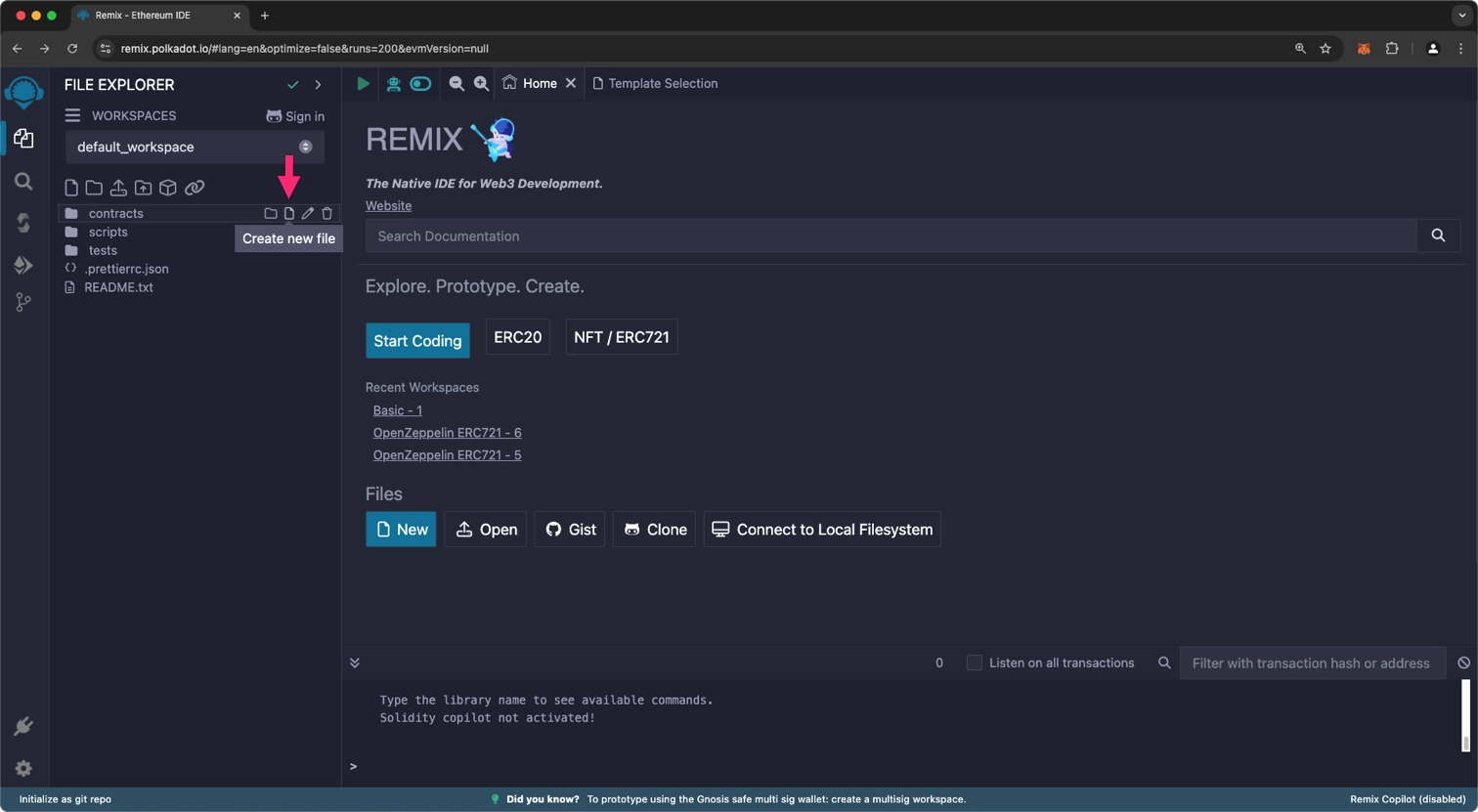Open the WORKSPACES hamburger menu

(x=72, y=115)
